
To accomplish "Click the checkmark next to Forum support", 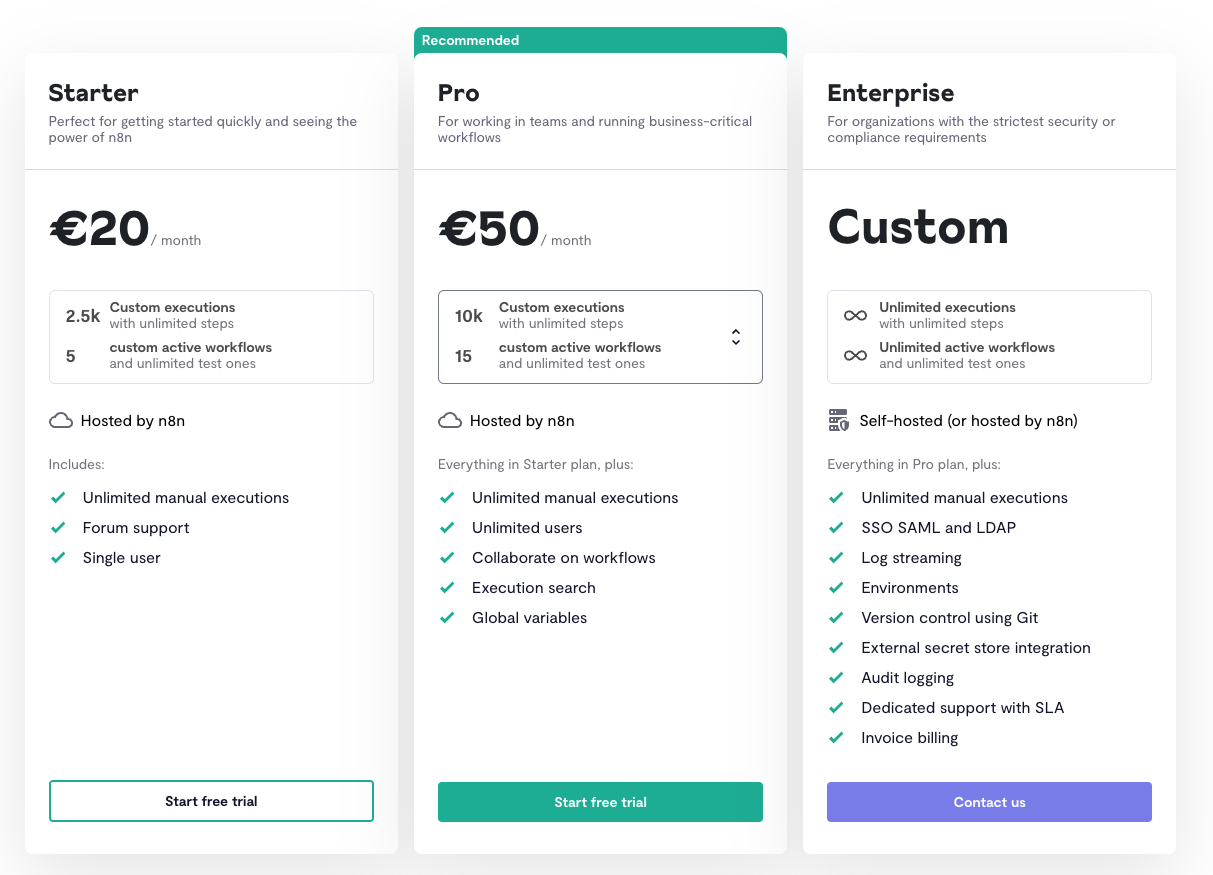I will click(58, 527).
